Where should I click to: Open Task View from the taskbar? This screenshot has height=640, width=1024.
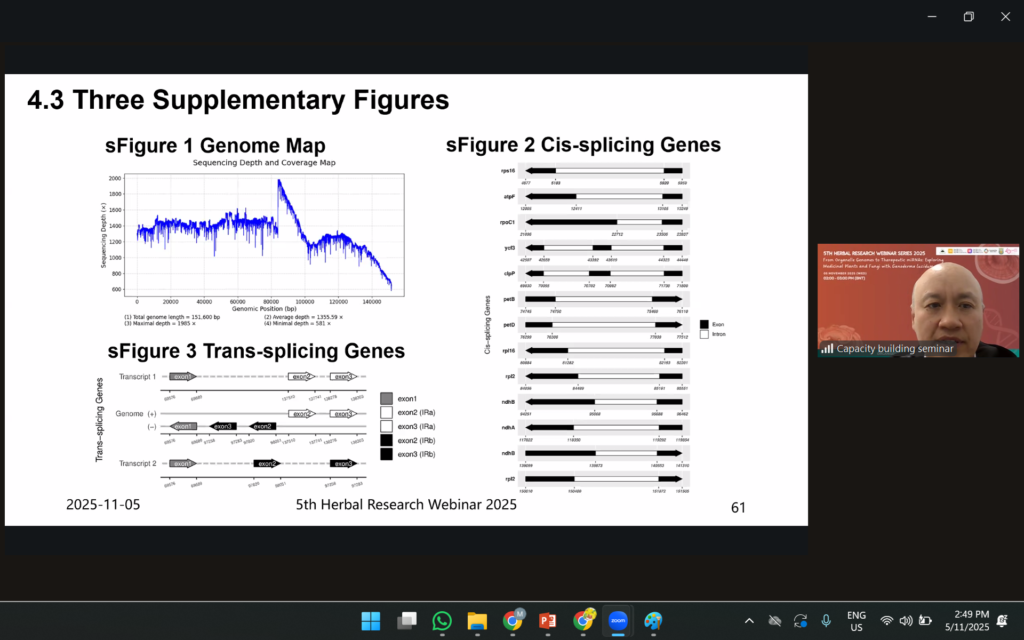(407, 621)
